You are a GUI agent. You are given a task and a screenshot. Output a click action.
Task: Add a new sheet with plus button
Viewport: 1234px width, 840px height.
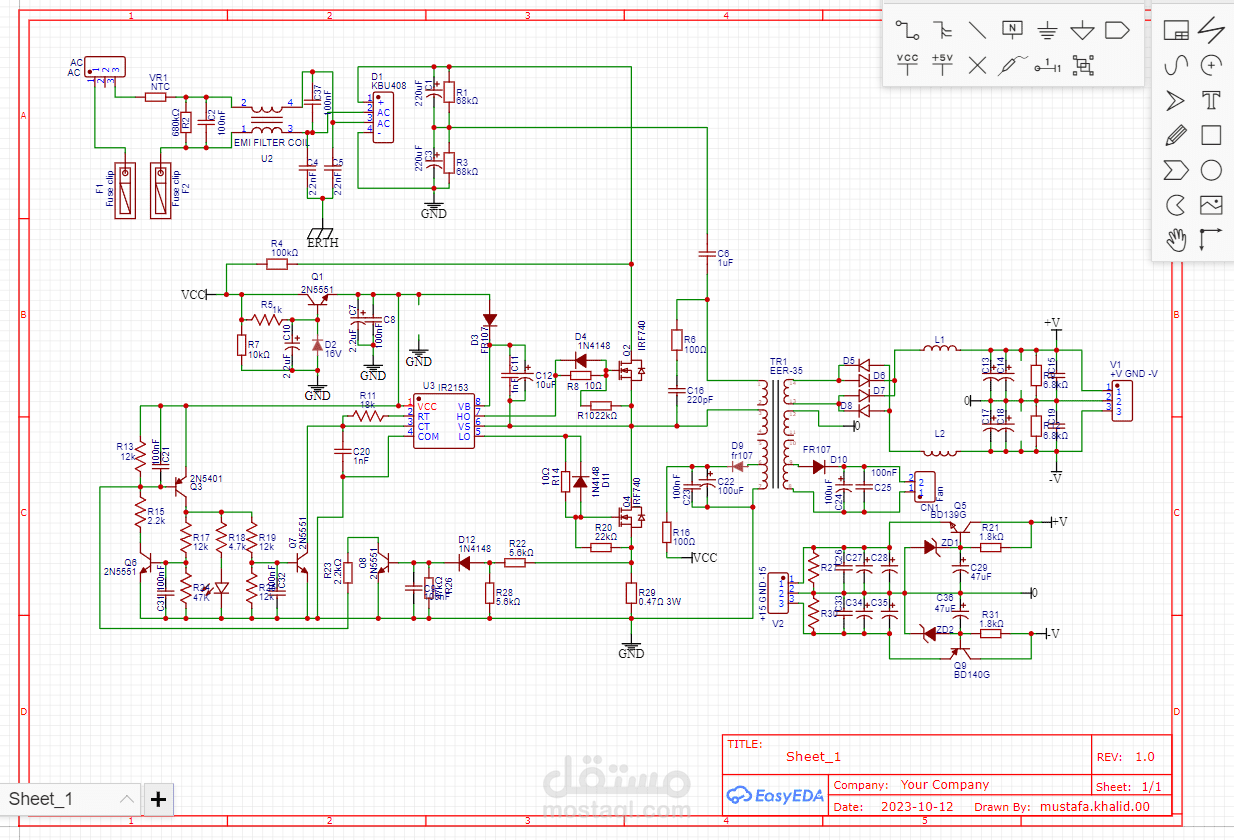tap(159, 798)
